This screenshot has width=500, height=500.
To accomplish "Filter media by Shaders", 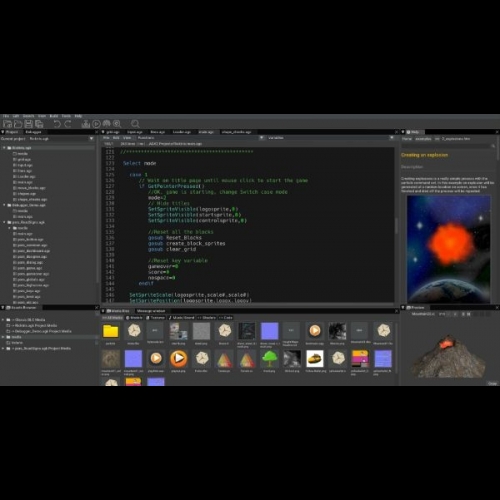I will tap(207, 318).
